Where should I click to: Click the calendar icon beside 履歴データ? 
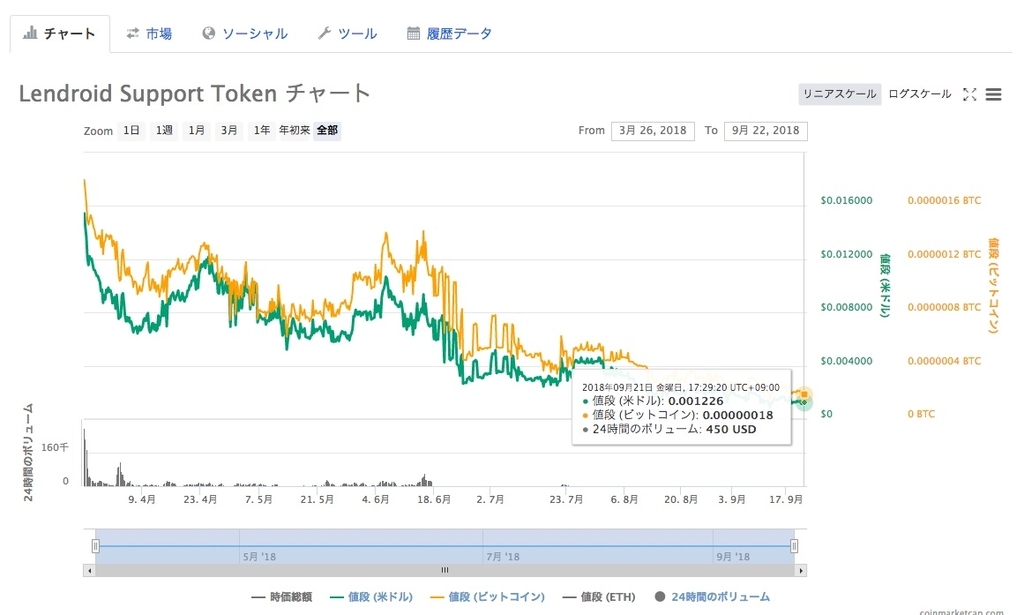point(413,33)
